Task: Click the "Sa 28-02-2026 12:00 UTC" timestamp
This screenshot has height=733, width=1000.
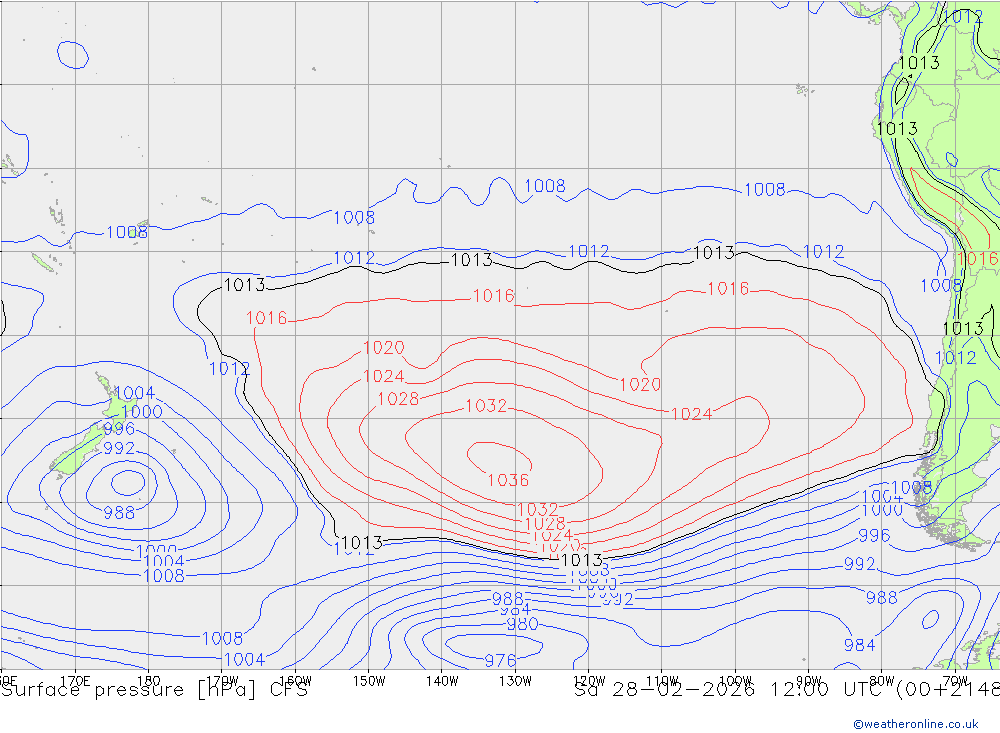Action: 732,690
